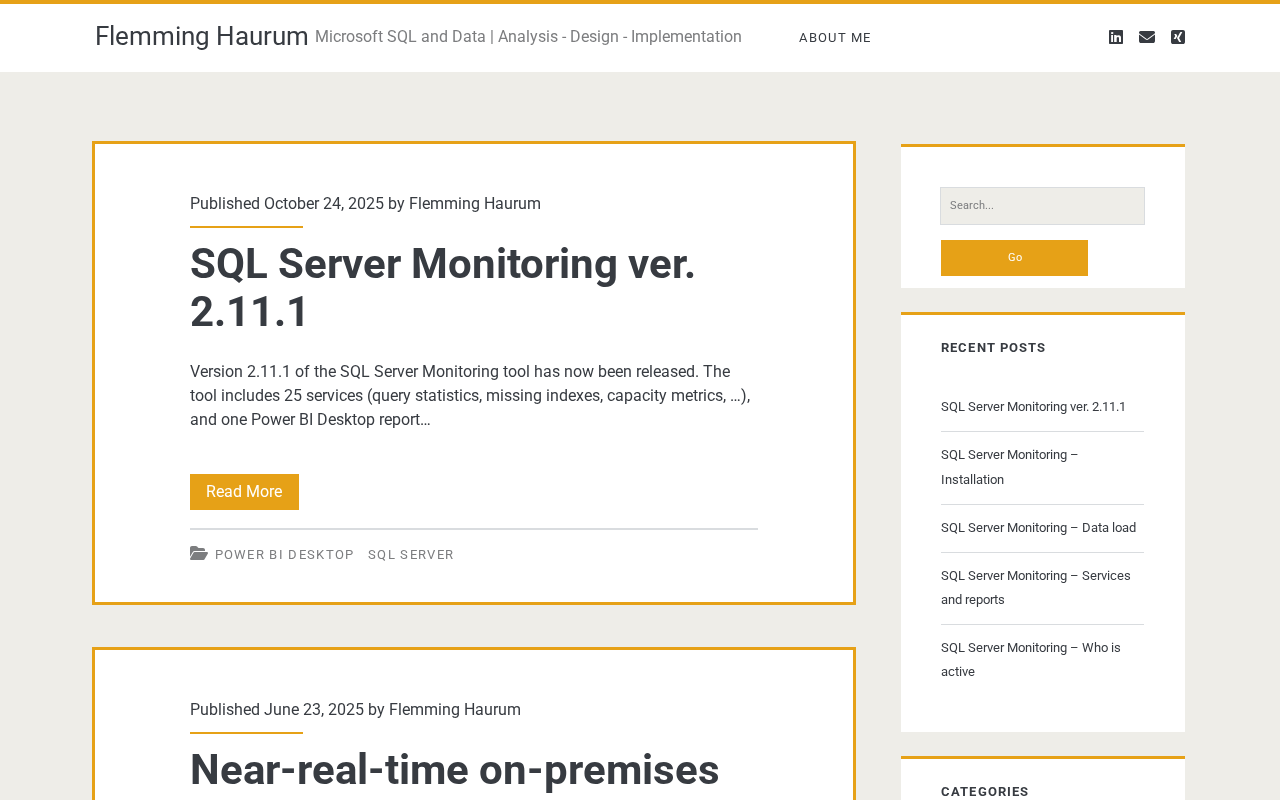Open recent post SQL Server Monitoring ver. 2.11.1
The width and height of the screenshot is (1280, 800).
1033,407
